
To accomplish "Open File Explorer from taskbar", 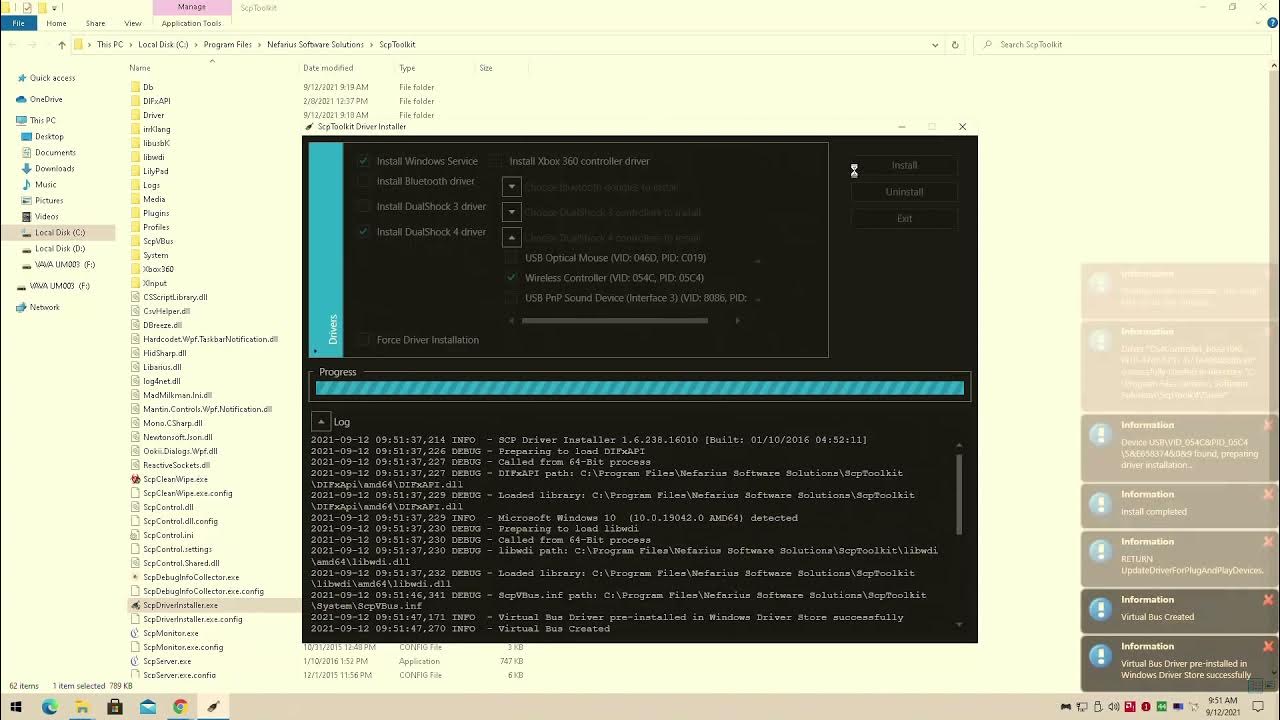I will (x=82, y=707).
